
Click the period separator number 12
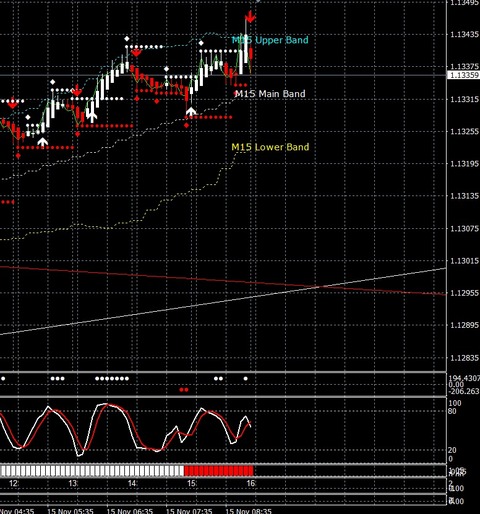(x=13, y=483)
